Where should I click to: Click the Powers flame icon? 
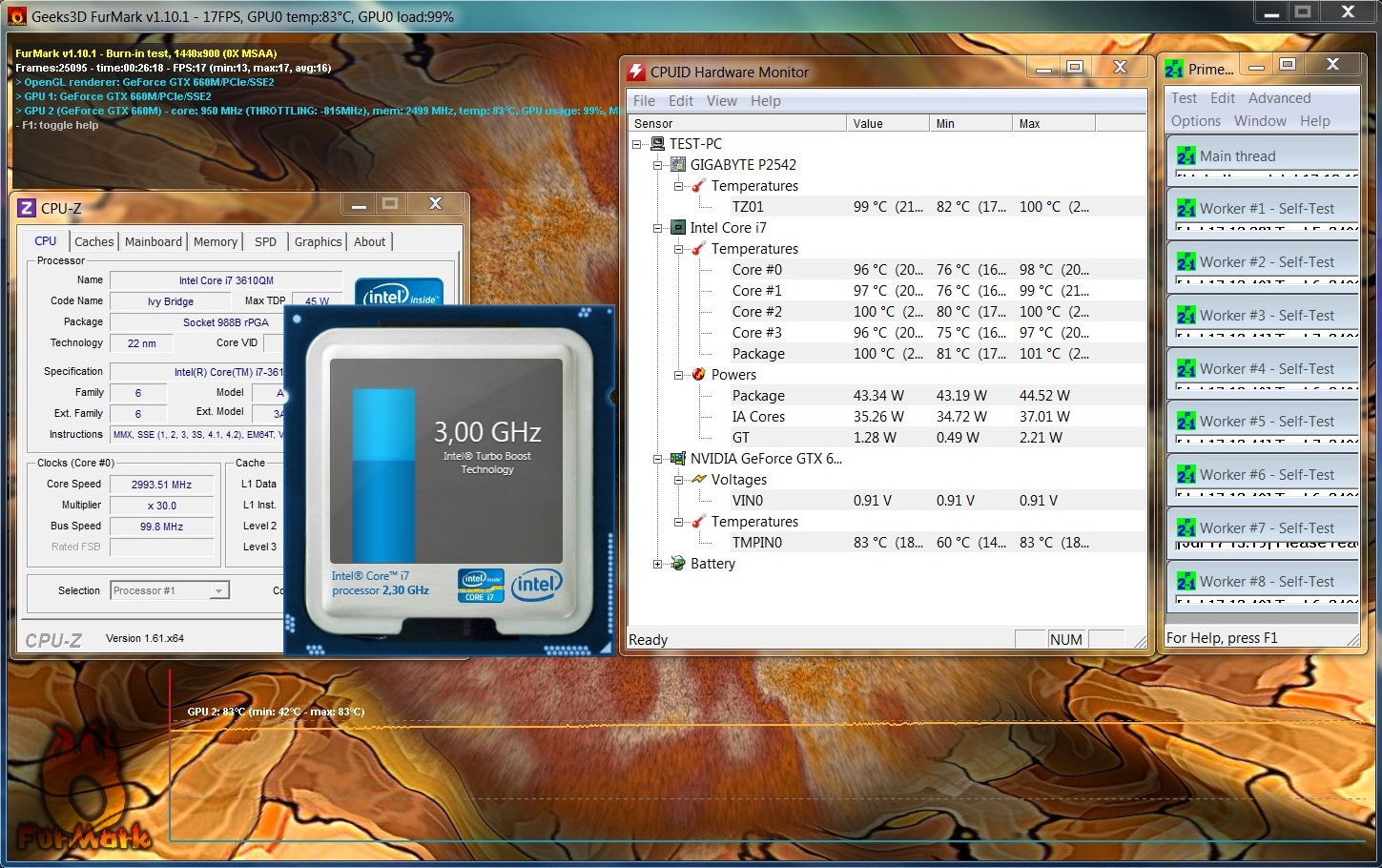[x=699, y=375]
